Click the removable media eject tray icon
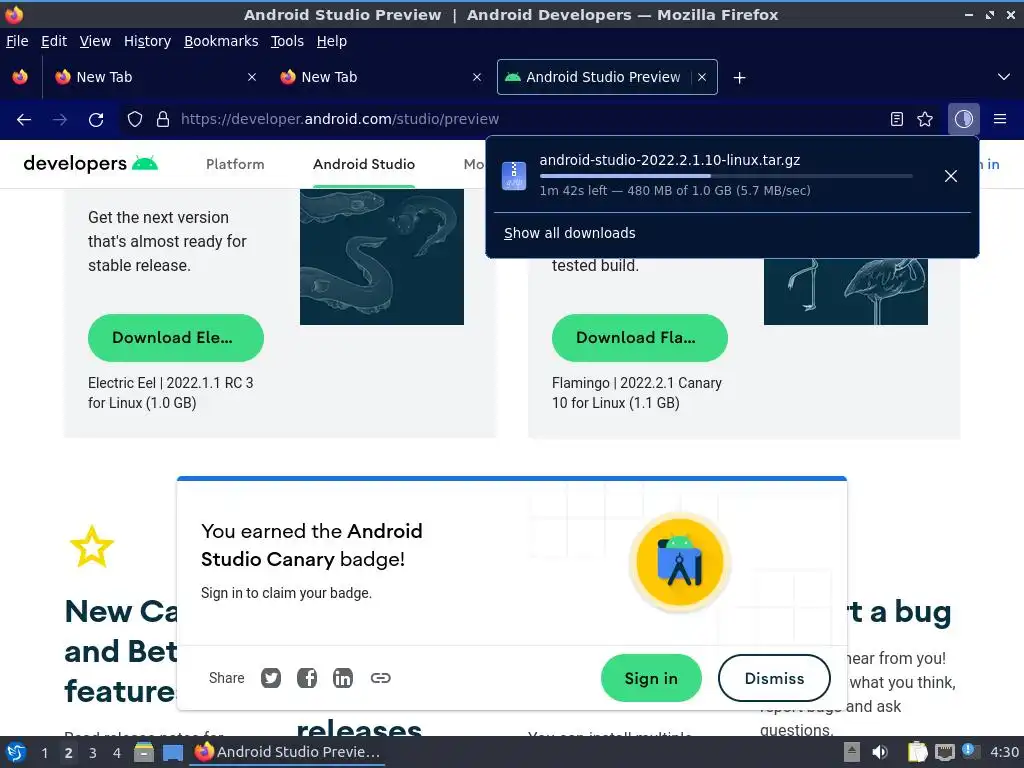This screenshot has width=1024, height=768. (852, 752)
